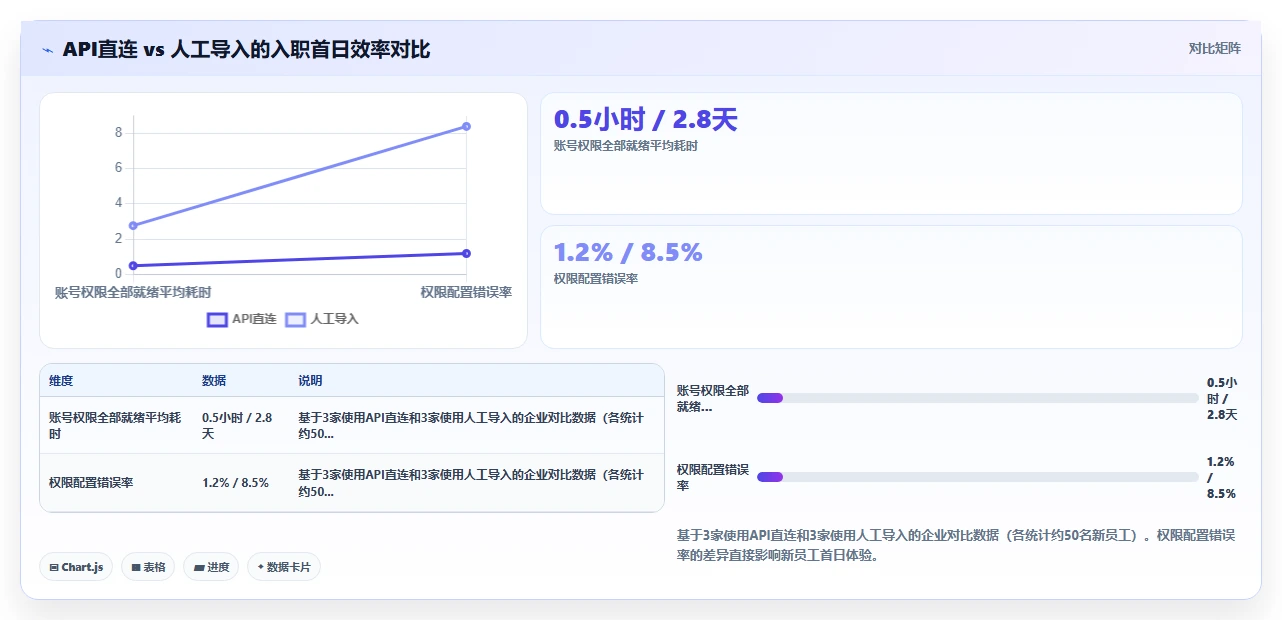The image size is (1282, 620).
Task: Click the progress label 权限配置错误率
Action: click(x=712, y=477)
